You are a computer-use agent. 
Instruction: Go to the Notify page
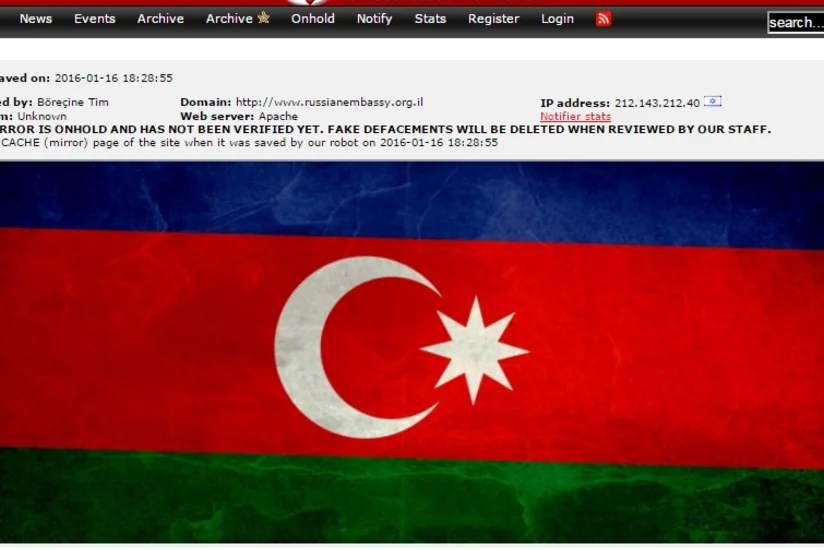(x=374, y=19)
